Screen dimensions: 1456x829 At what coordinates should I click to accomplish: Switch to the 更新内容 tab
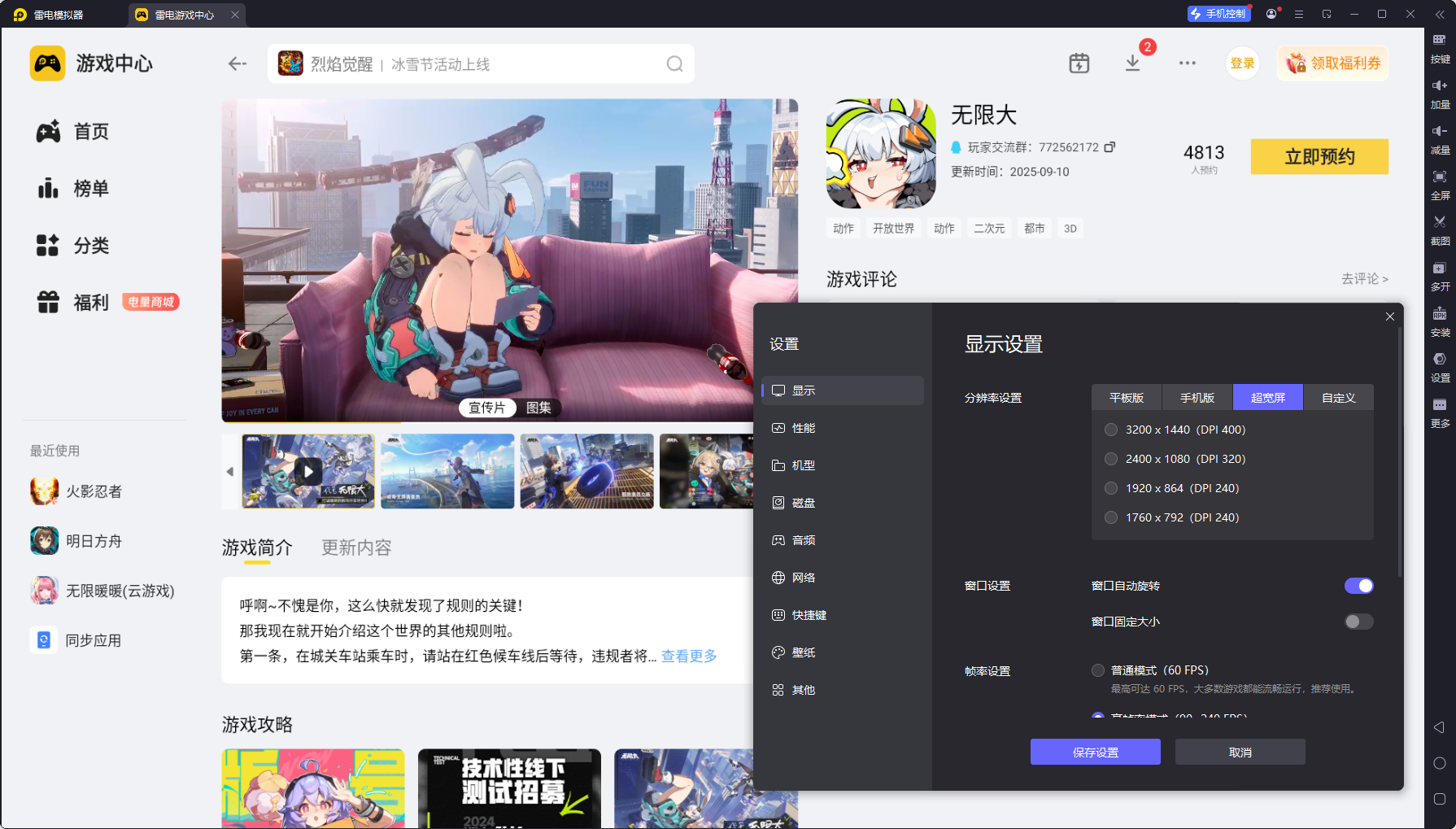tap(355, 547)
